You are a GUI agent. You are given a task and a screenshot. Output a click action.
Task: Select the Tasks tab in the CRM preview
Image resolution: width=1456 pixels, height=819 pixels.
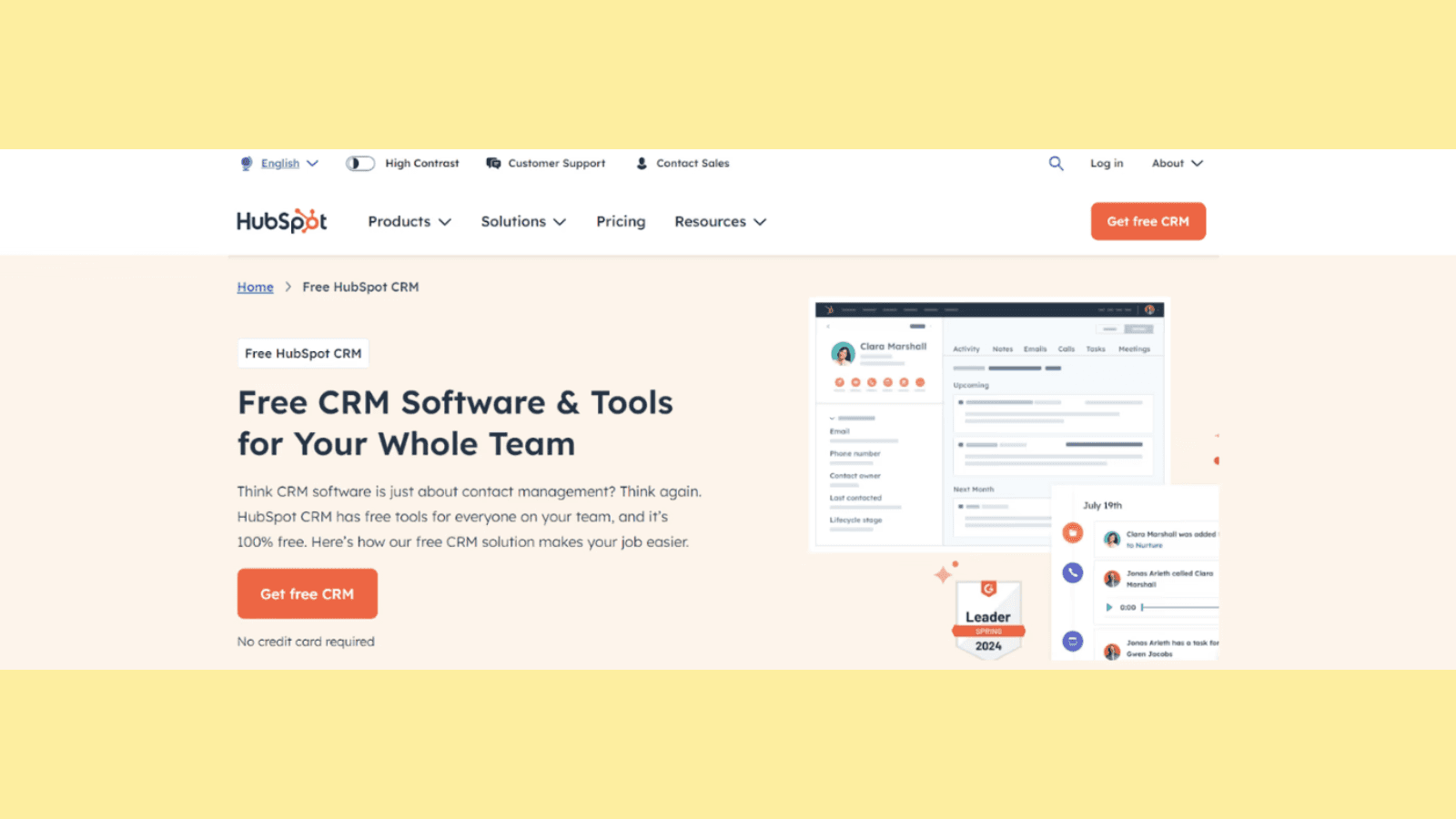(x=1096, y=349)
